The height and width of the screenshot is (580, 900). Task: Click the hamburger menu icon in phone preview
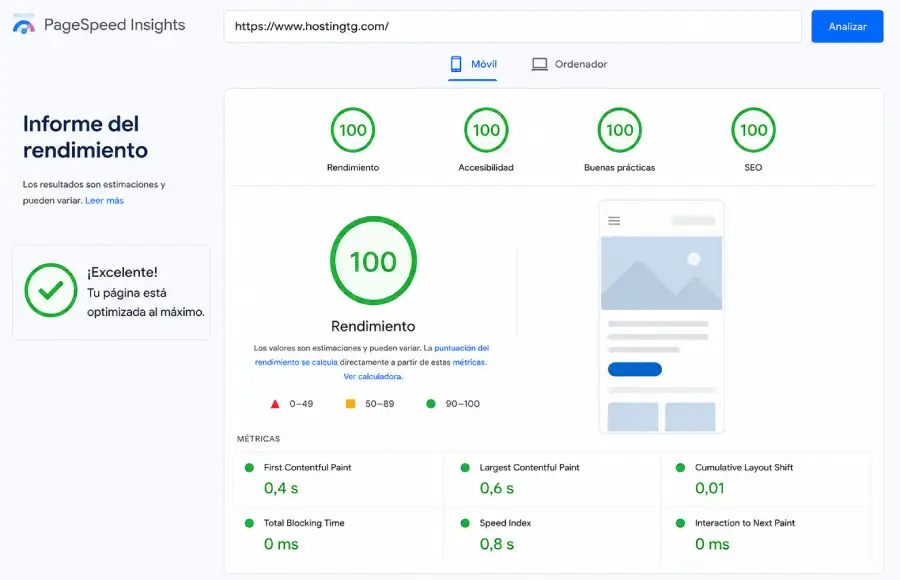point(614,221)
